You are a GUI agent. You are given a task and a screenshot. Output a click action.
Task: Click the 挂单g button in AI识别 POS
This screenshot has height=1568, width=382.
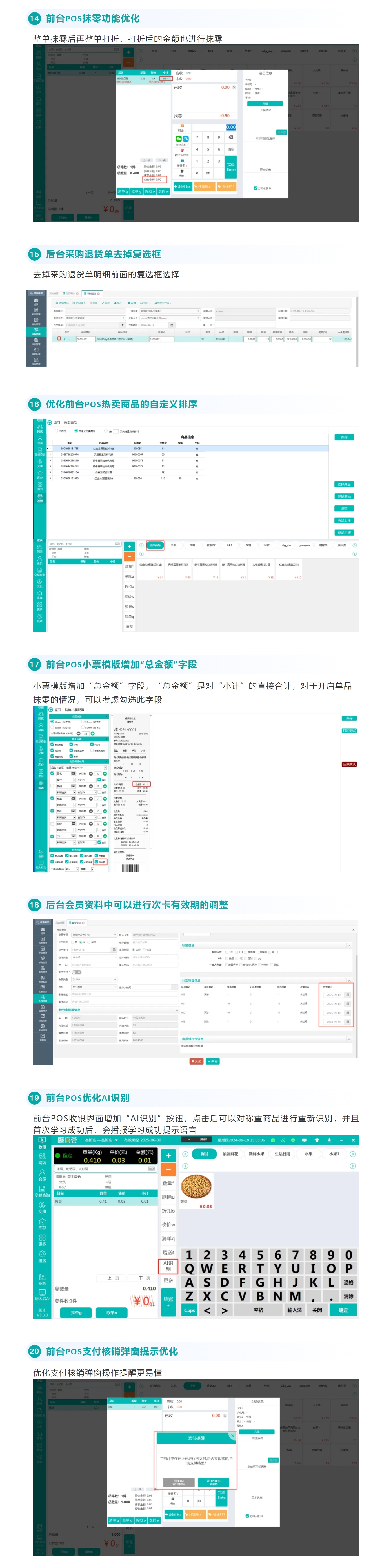[x=76, y=1313]
